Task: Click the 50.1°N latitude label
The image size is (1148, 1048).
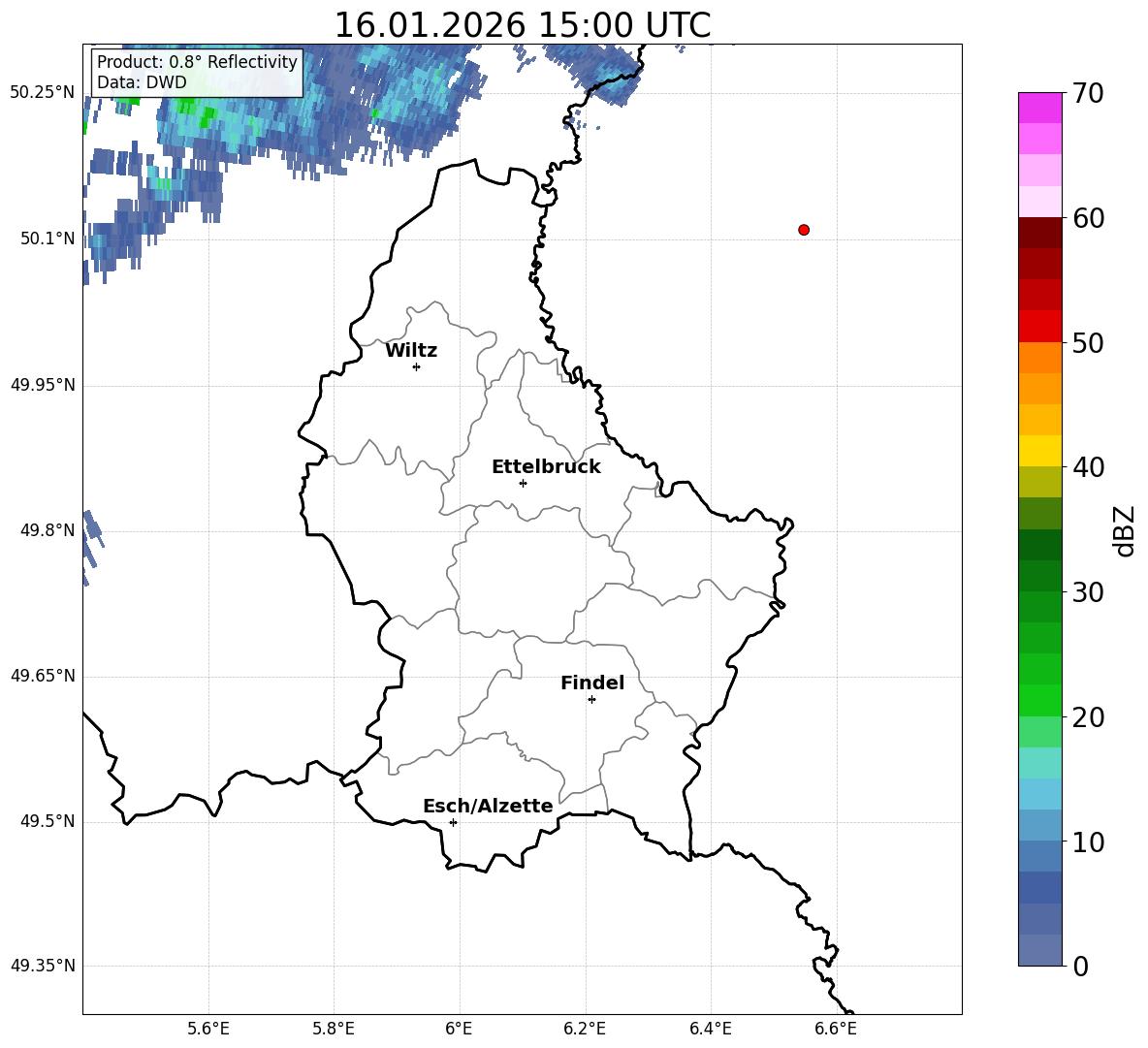Action: (x=48, y=238)
